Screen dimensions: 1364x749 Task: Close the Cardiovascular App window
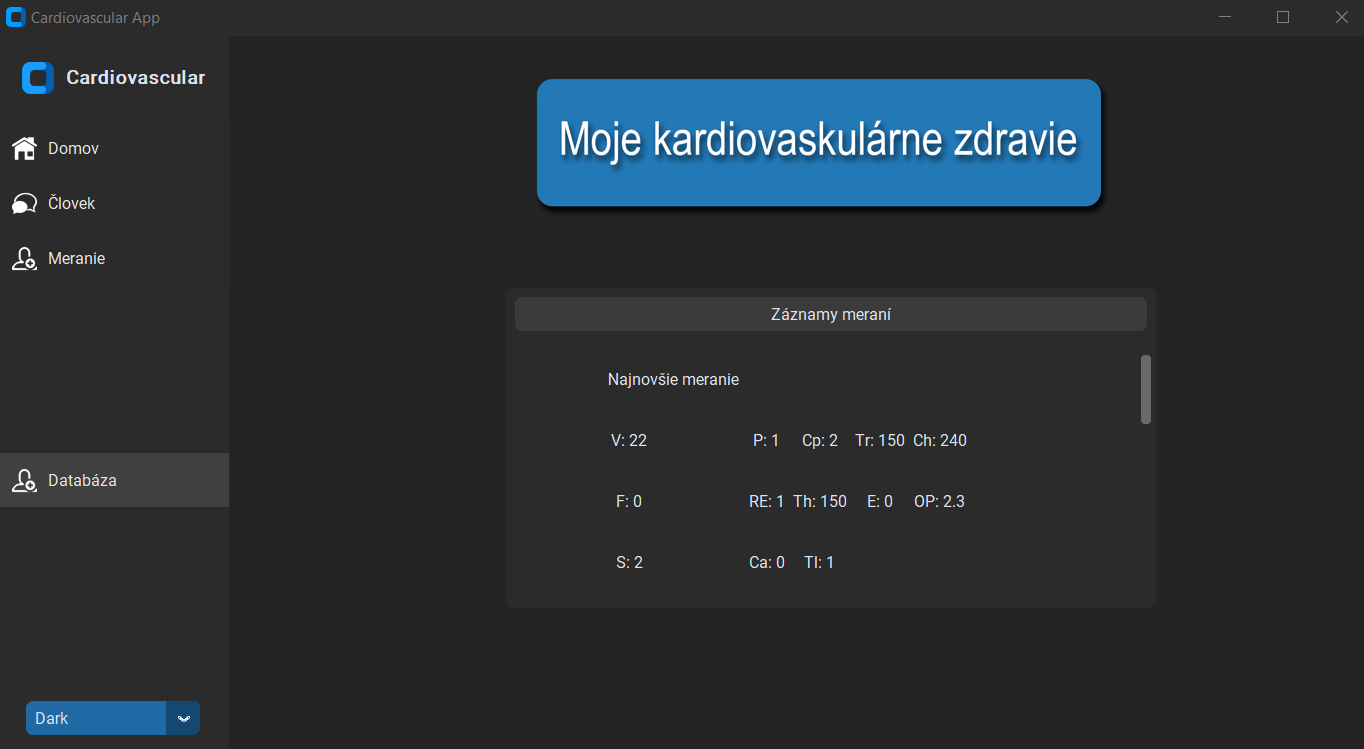pyautogui.click(x=1341, y=17)
